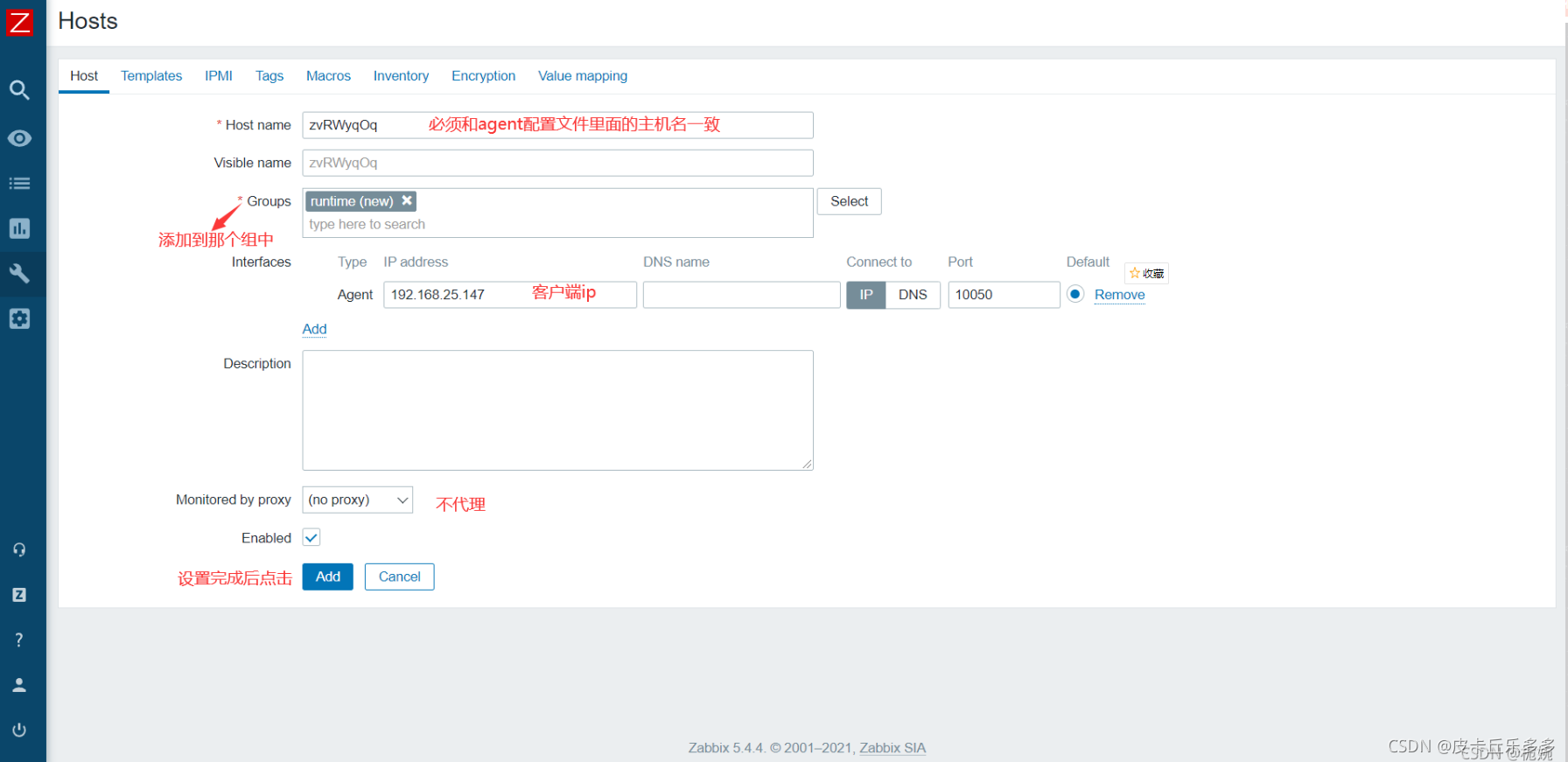
Task: Click the Description text area
Action: (557, 410)
